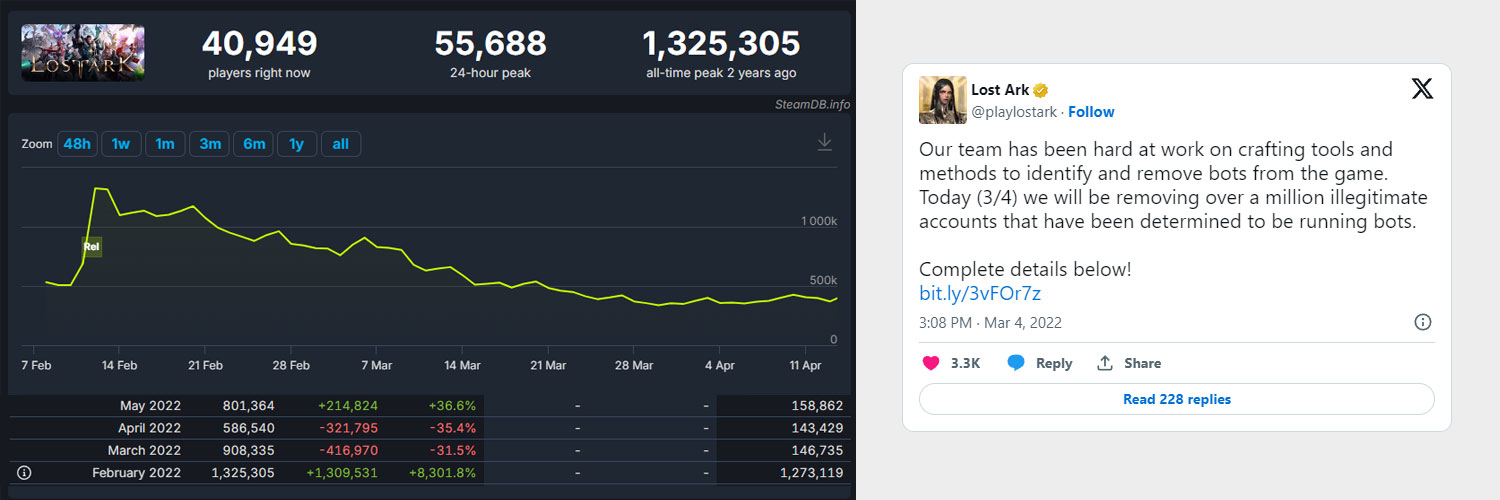Like the tweet with the heart icon
Viewport: 1500px width, 500px height.
pyautogui.click(x=931, y=363)
